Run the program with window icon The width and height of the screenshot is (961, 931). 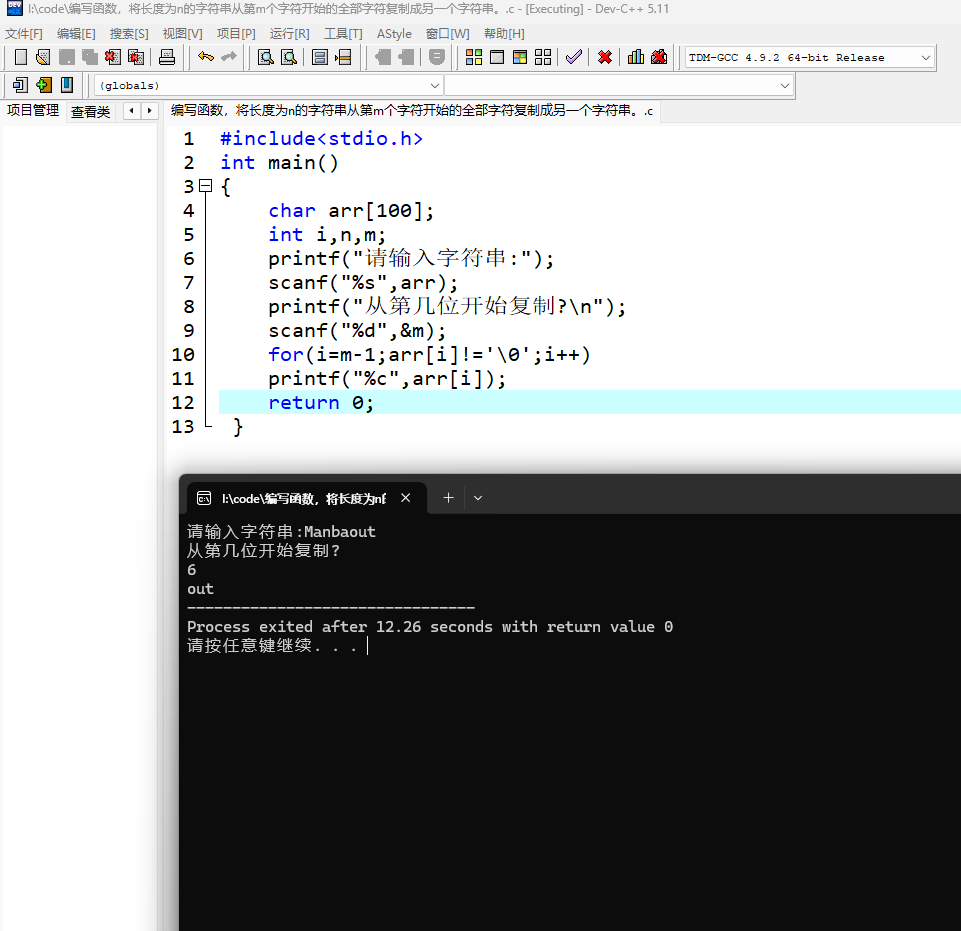click(x=497, y=57)
